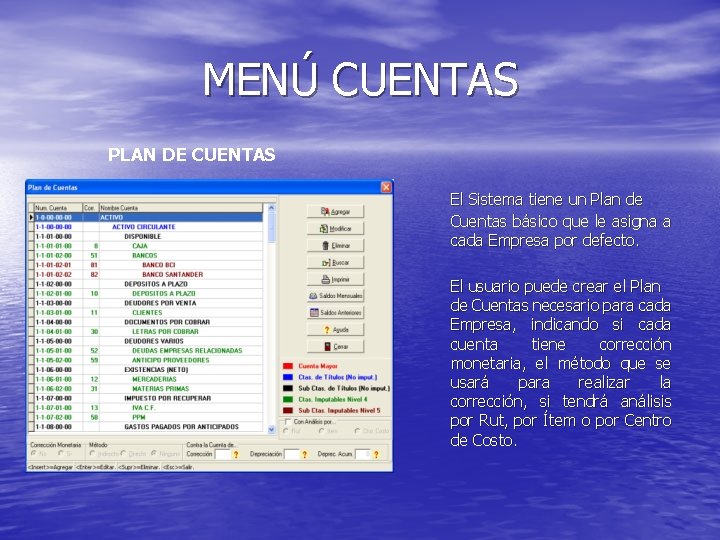Select the ACTIVO row 1-0-00-00-00
This screenshot has width=720, height=540.
point(146,218)
